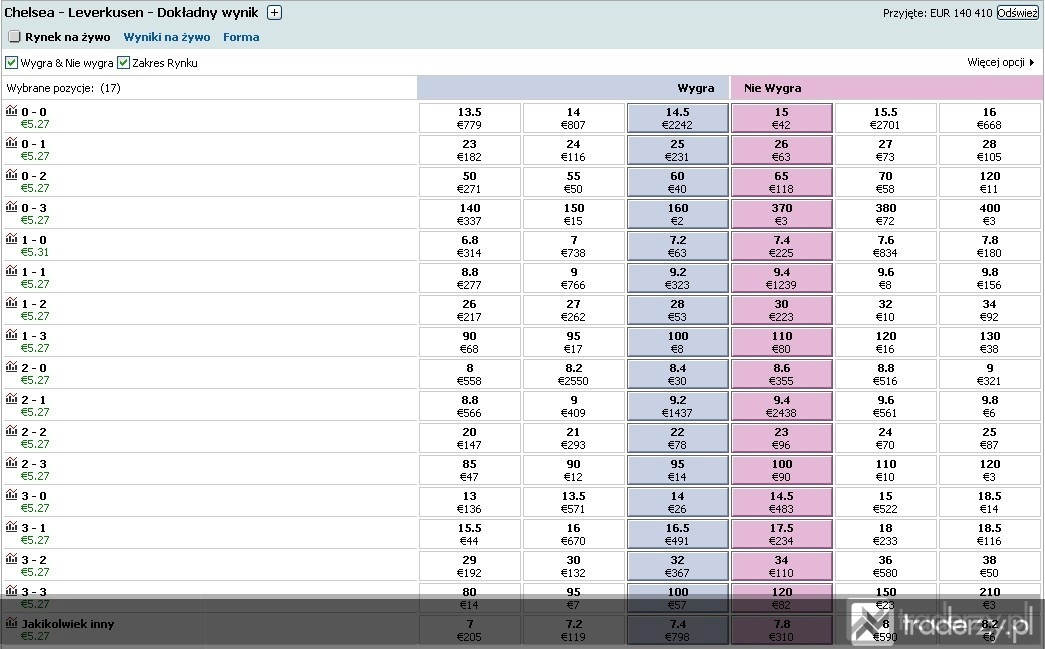Open the chart icon for 3 - 2

11,558
